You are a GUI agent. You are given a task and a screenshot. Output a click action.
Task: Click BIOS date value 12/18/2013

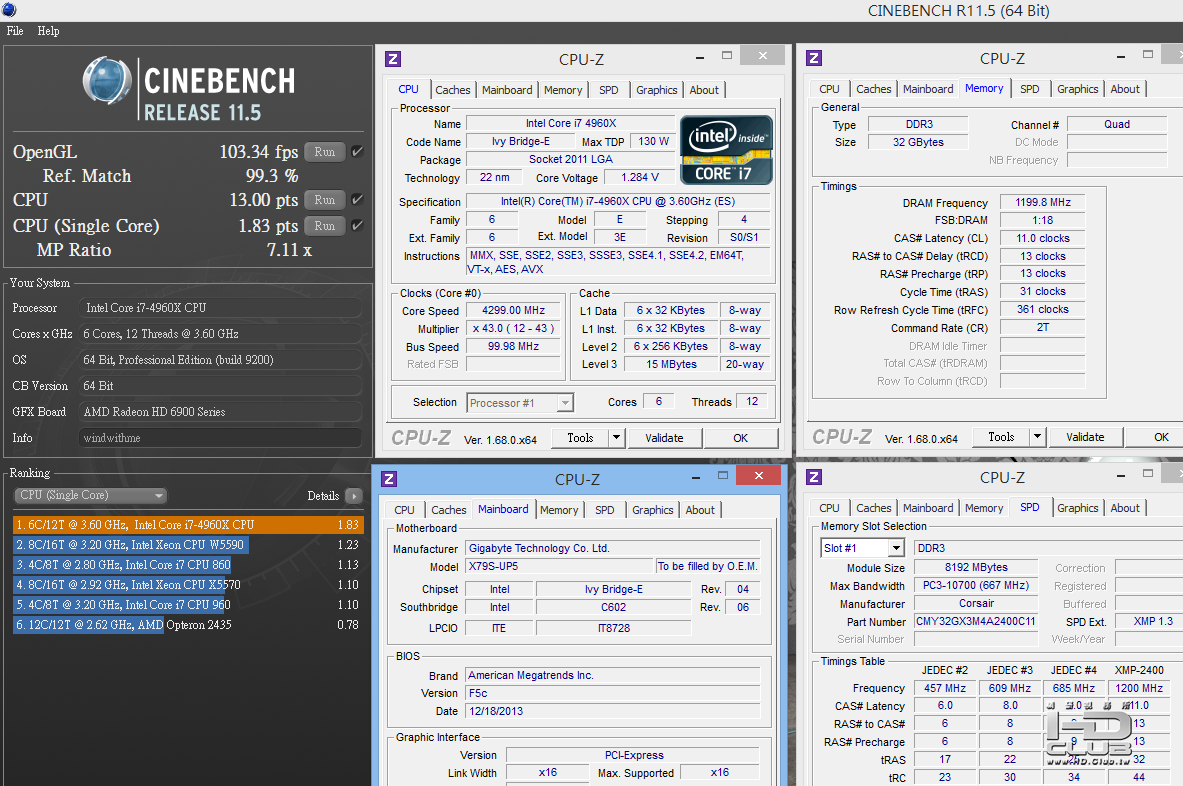pos(613,711)
